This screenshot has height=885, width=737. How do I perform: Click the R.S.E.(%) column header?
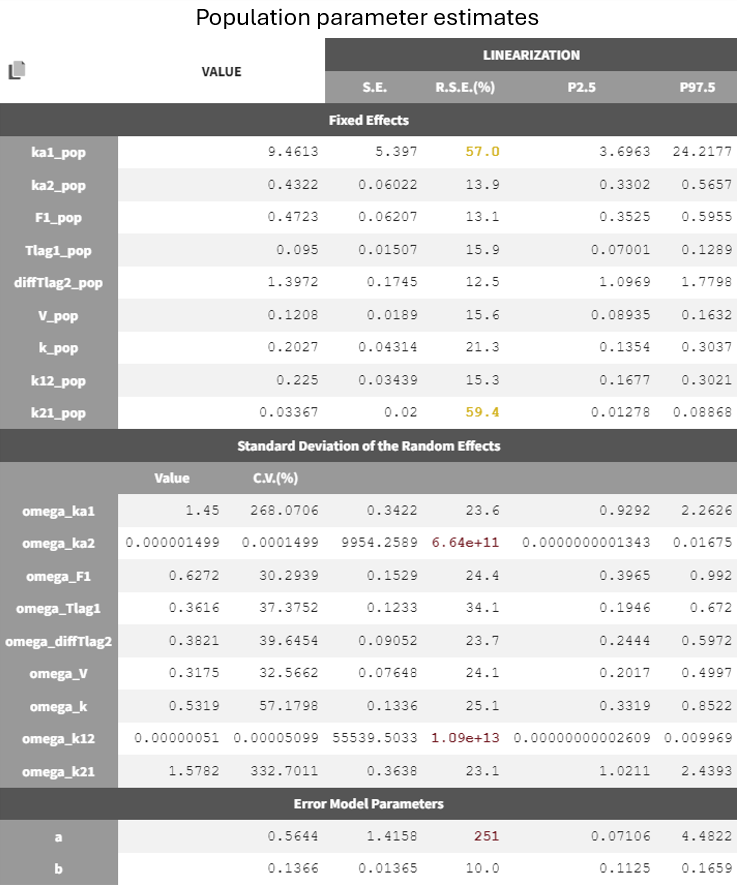click(x=463, y=87)
